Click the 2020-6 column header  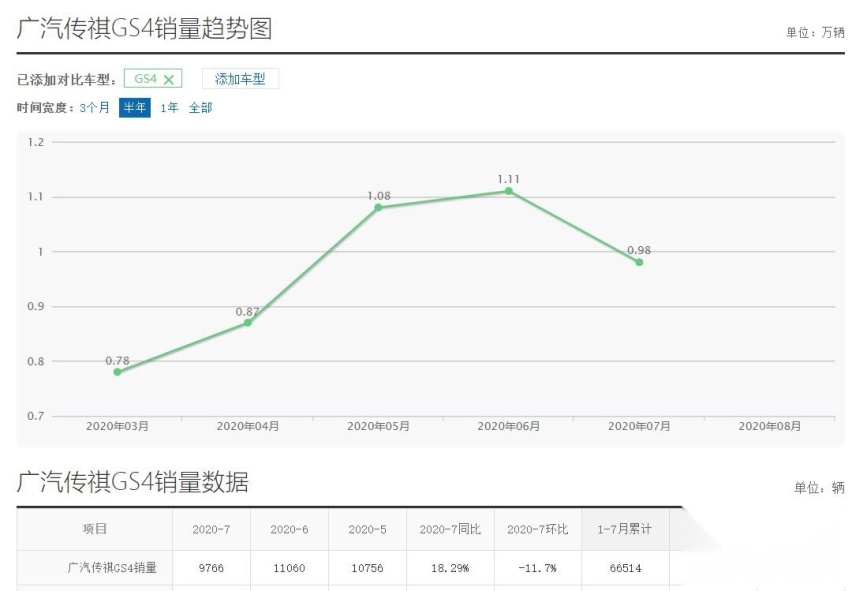(290, 529)
